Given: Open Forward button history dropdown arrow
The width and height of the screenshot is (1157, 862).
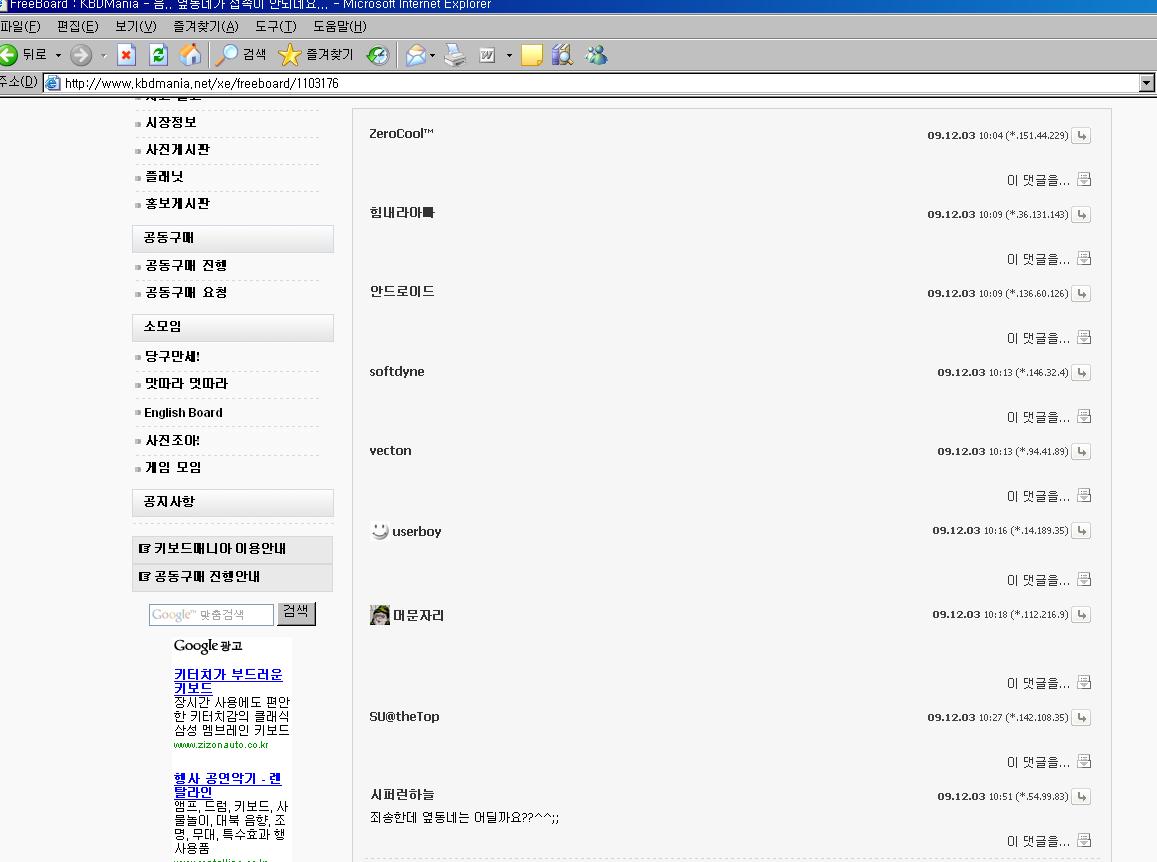Looking at the screenshot, I should tap(103, 55).
